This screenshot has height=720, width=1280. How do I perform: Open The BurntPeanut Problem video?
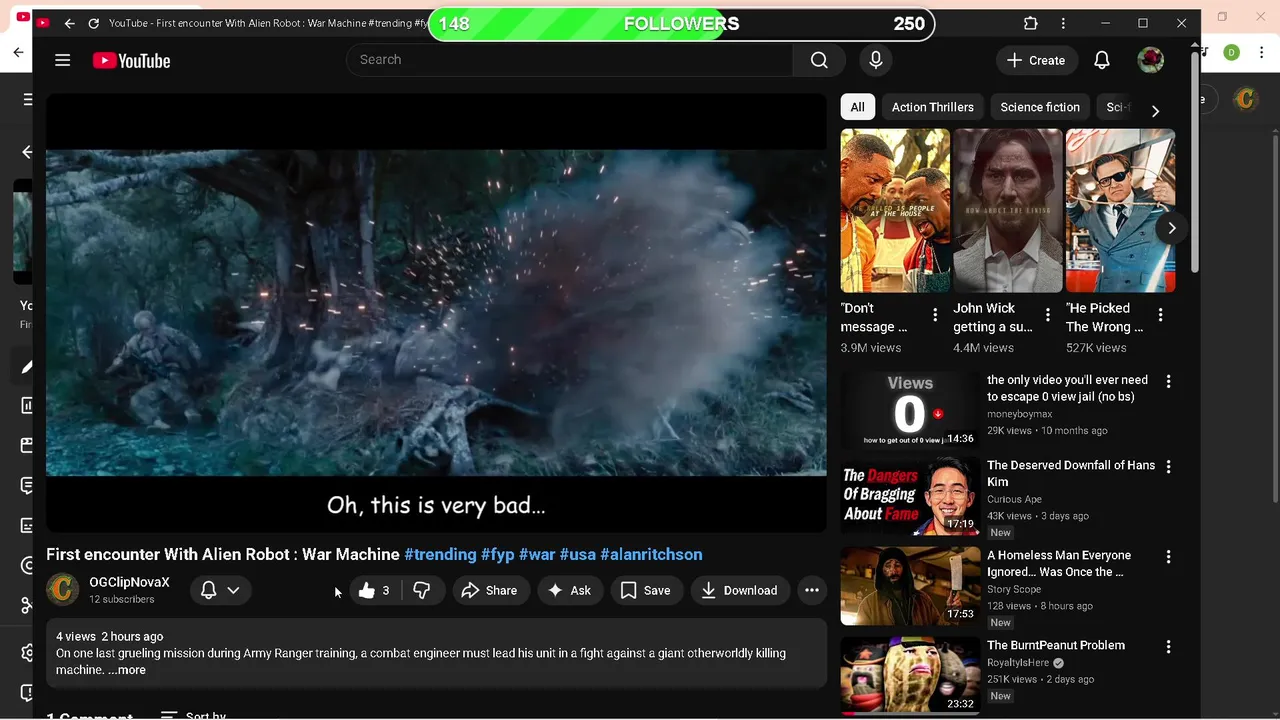(1056, 645)
